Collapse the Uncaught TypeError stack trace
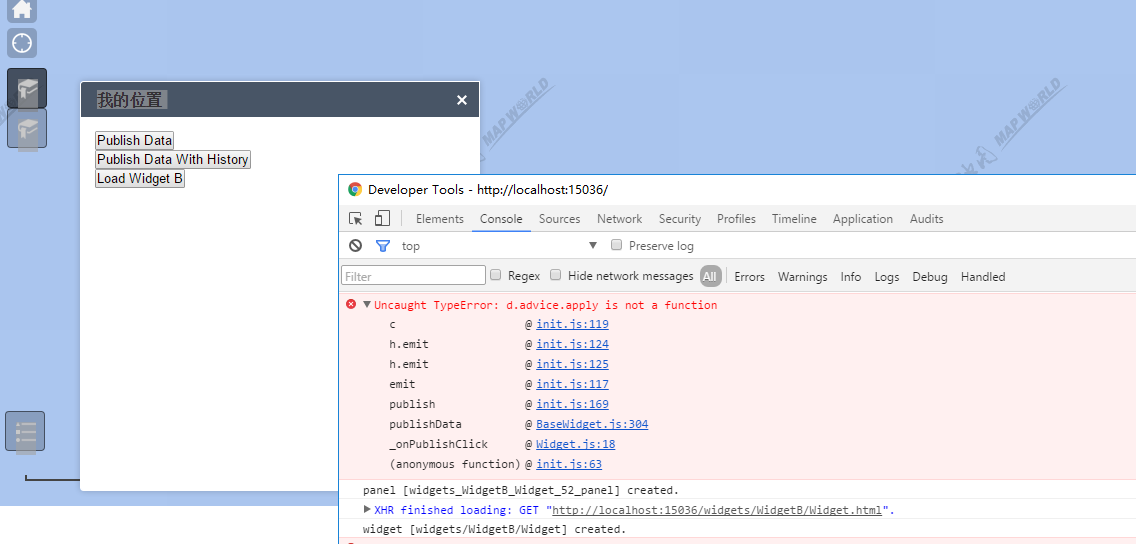The height and width of the screenshot is (544, 1136). pos(367,305)
